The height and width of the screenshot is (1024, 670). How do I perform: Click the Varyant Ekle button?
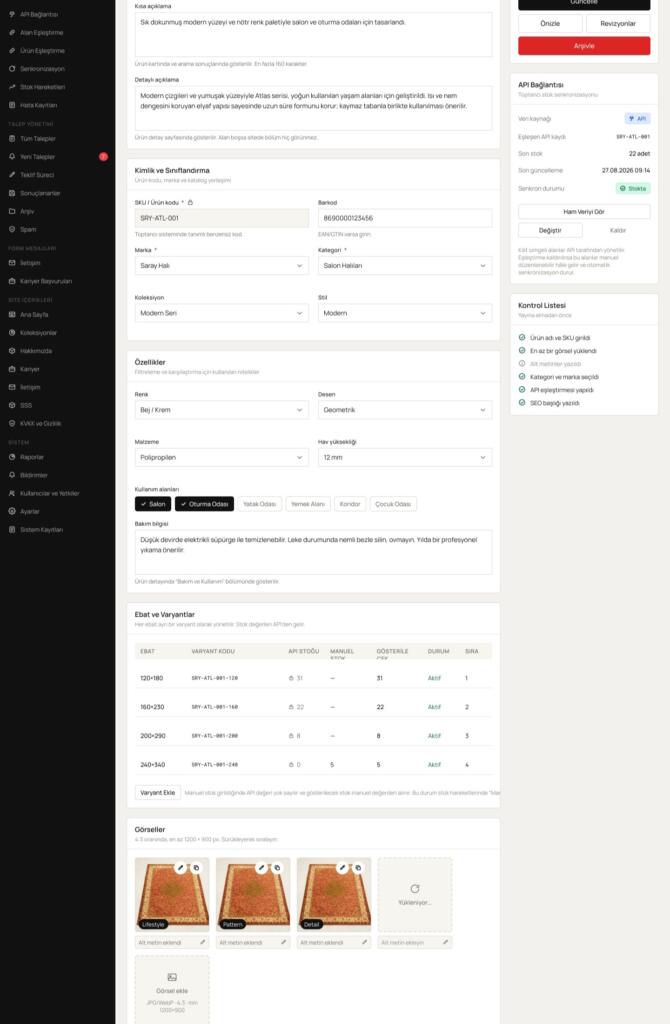157,793
